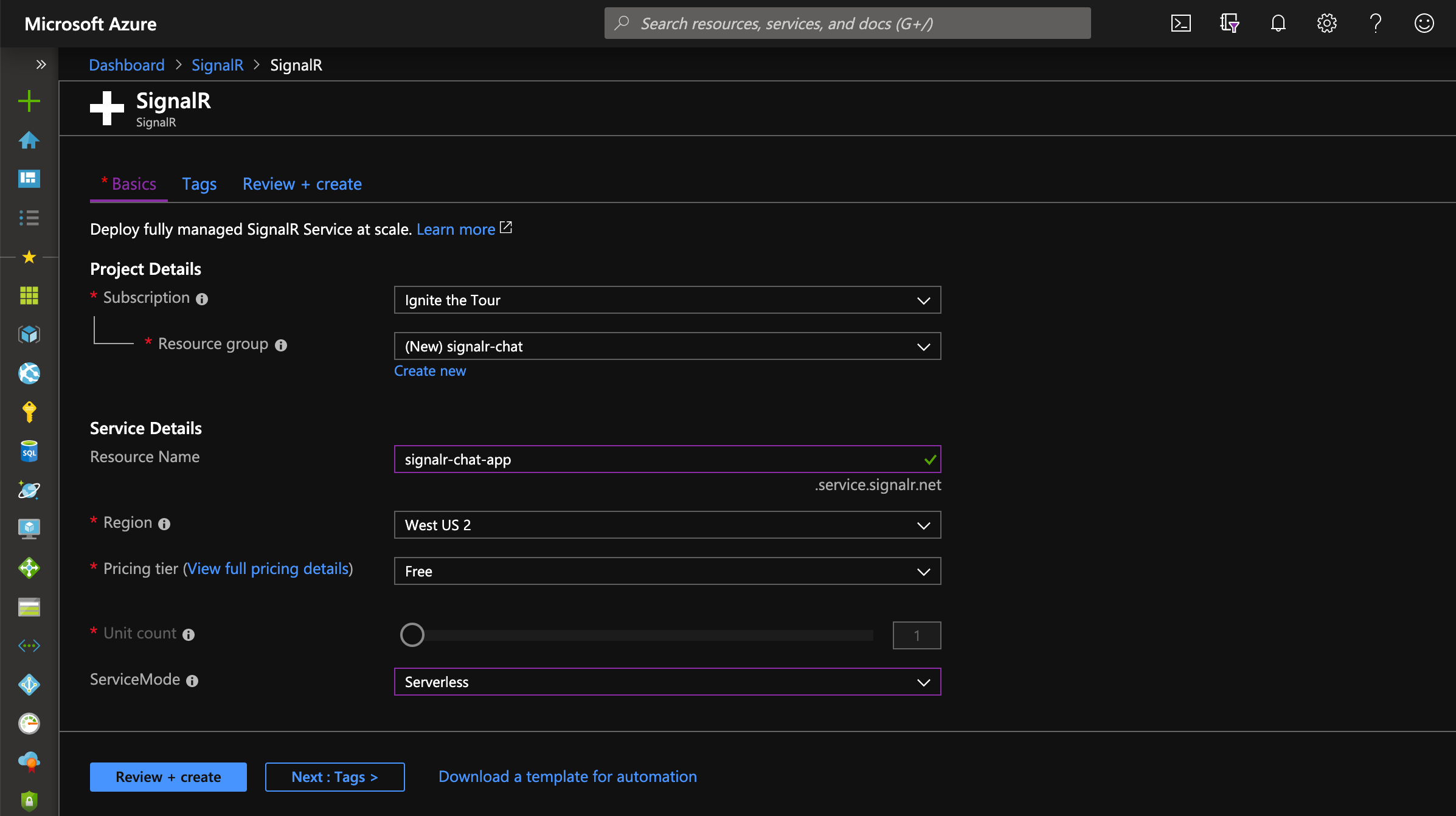1456x816 pixels.
Task: Open the Resource group dropdown
Action: tap(668, 347)
